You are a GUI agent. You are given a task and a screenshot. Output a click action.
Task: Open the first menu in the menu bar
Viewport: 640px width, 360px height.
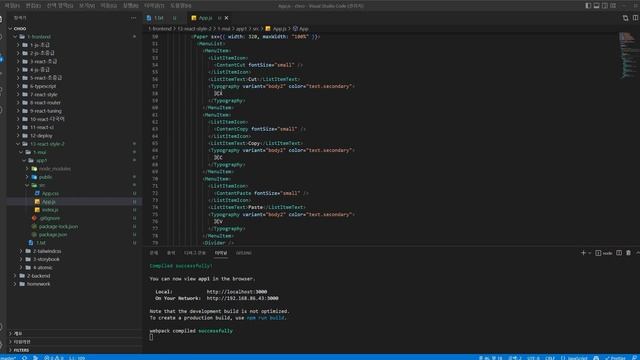(12, 6)
